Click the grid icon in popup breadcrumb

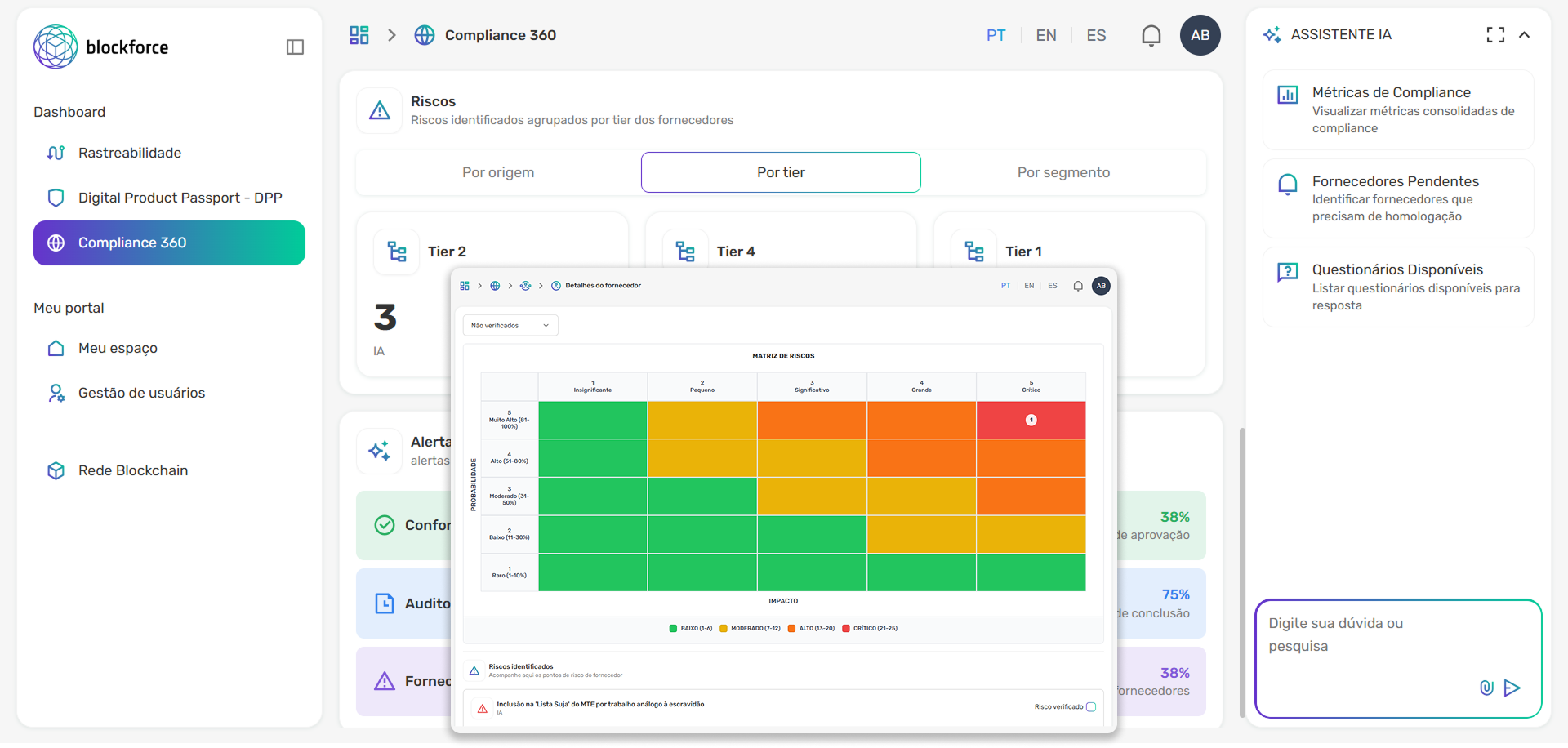click(465, 286)
